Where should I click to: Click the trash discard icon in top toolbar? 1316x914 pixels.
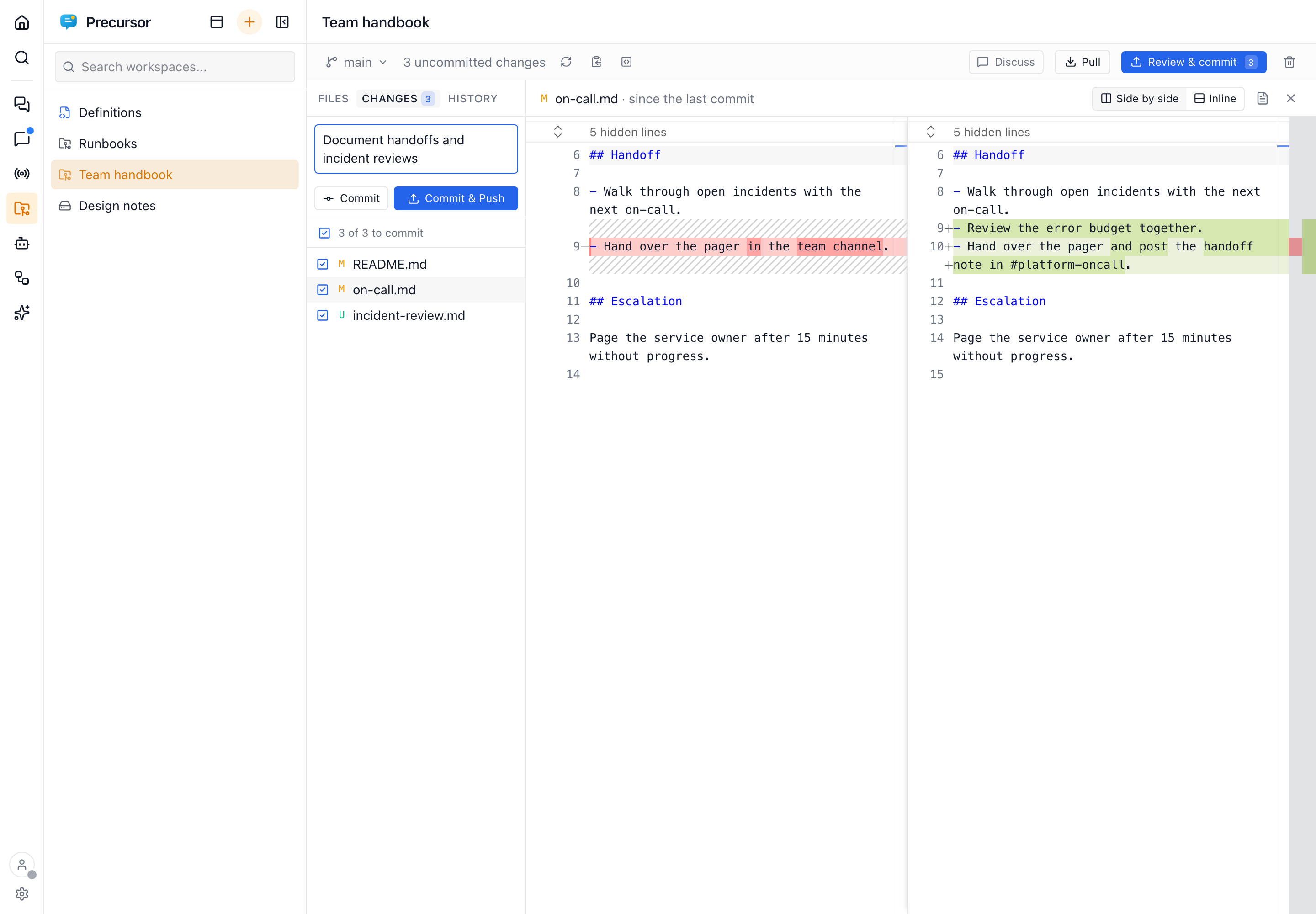pyautogui.click(x=1289, y=62)
